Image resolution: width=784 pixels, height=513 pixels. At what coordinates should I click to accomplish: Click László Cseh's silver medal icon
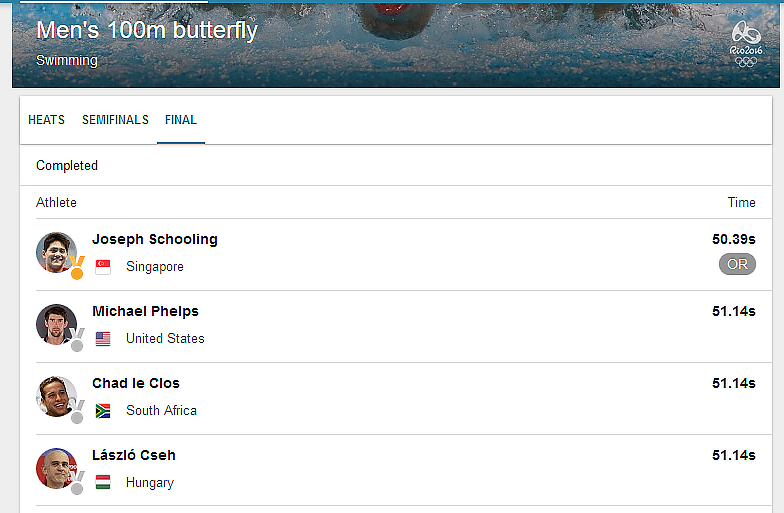[77, 483]
